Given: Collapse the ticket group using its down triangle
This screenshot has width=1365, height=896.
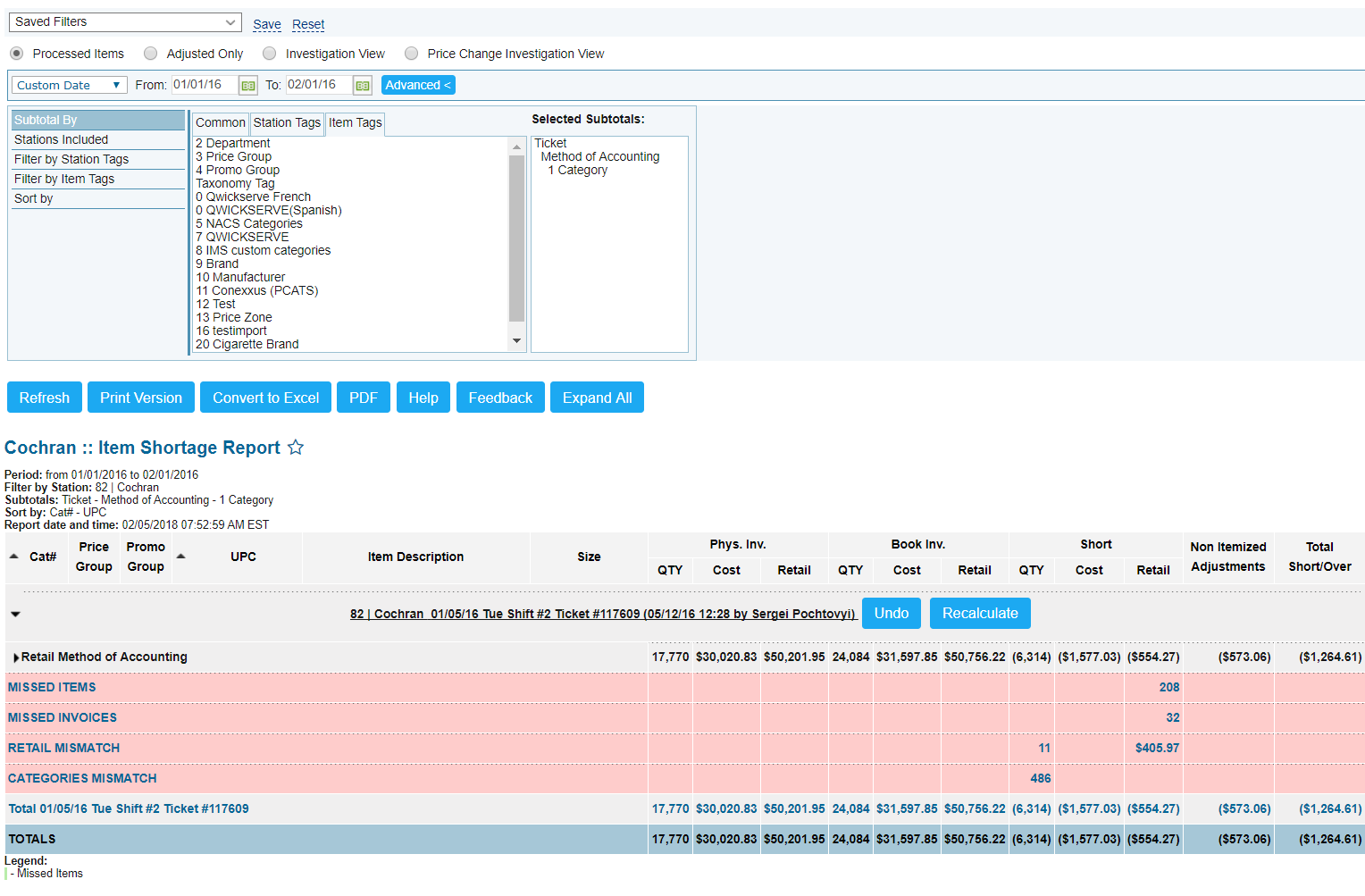Looking at the screenshot, I should coord(15,613).
